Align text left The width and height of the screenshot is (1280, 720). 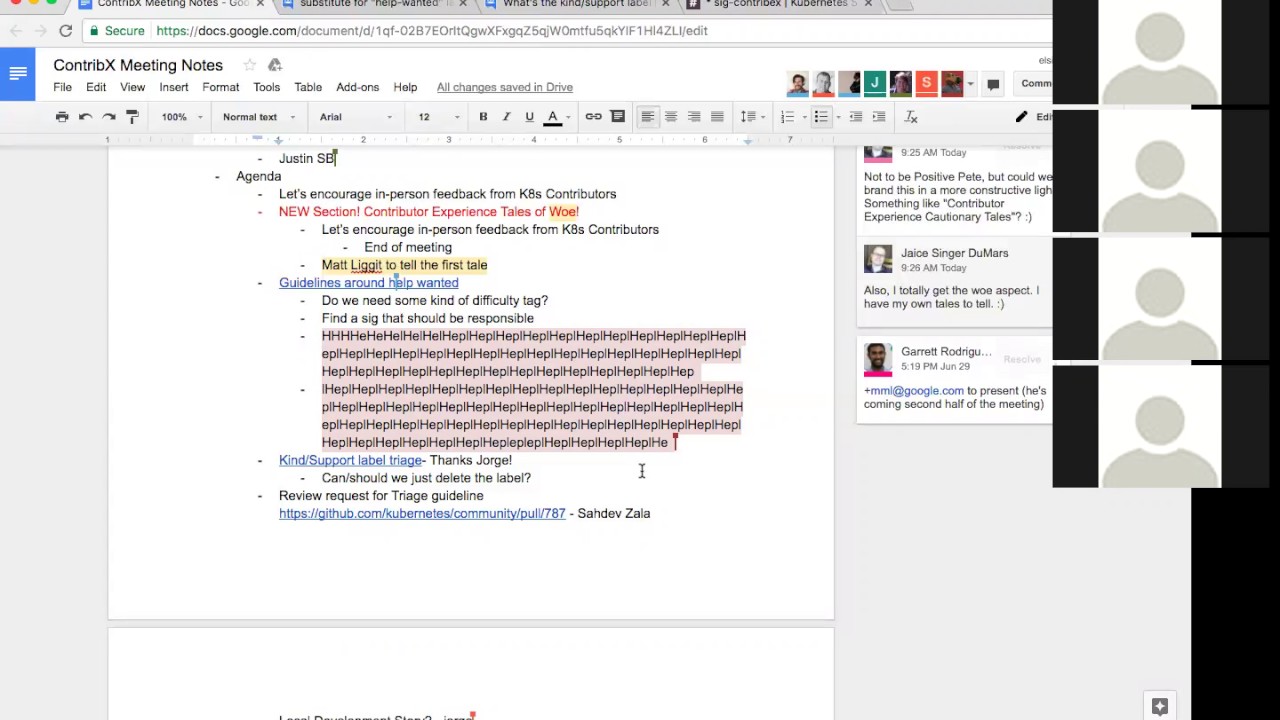point(647,117)
